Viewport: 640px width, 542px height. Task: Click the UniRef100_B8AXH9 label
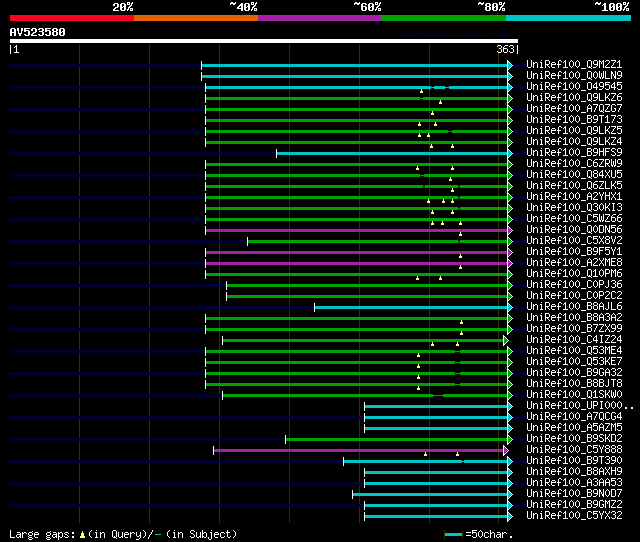(574, 472)
